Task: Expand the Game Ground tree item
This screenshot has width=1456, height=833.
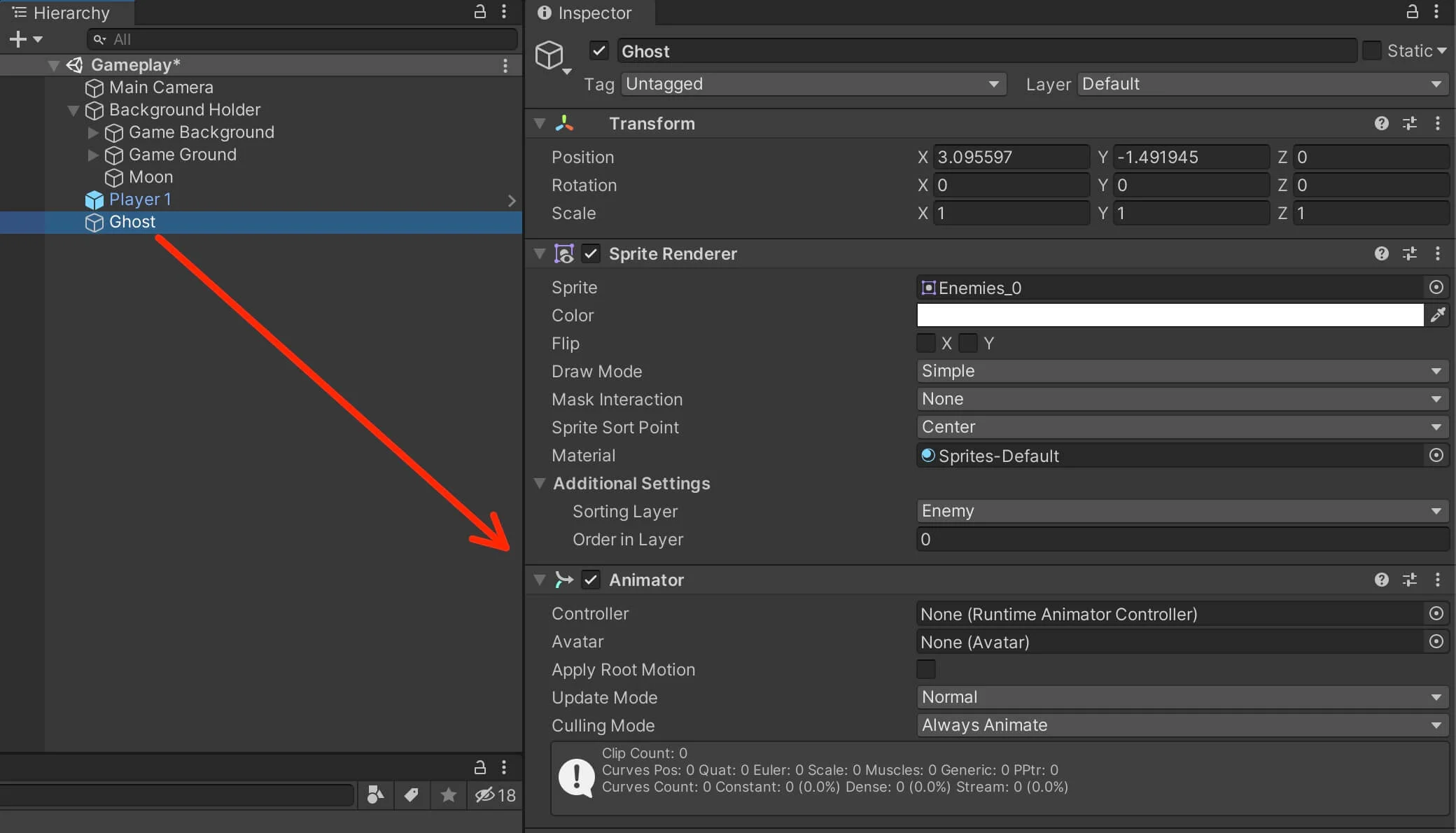Action: pyautogui.click(x=93, y=155)
